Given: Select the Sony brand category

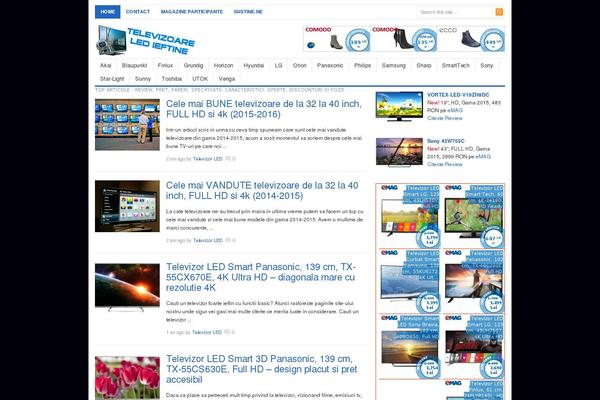Looking at the screenshot, I should tap(486, 65).
